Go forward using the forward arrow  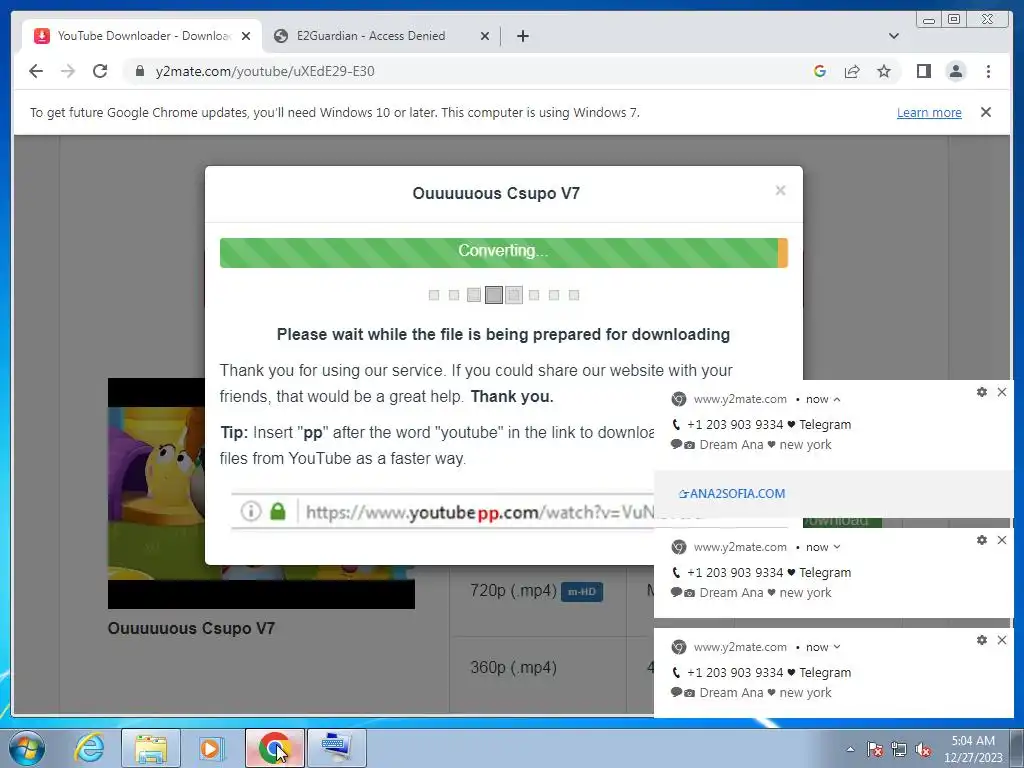[68, 71]
